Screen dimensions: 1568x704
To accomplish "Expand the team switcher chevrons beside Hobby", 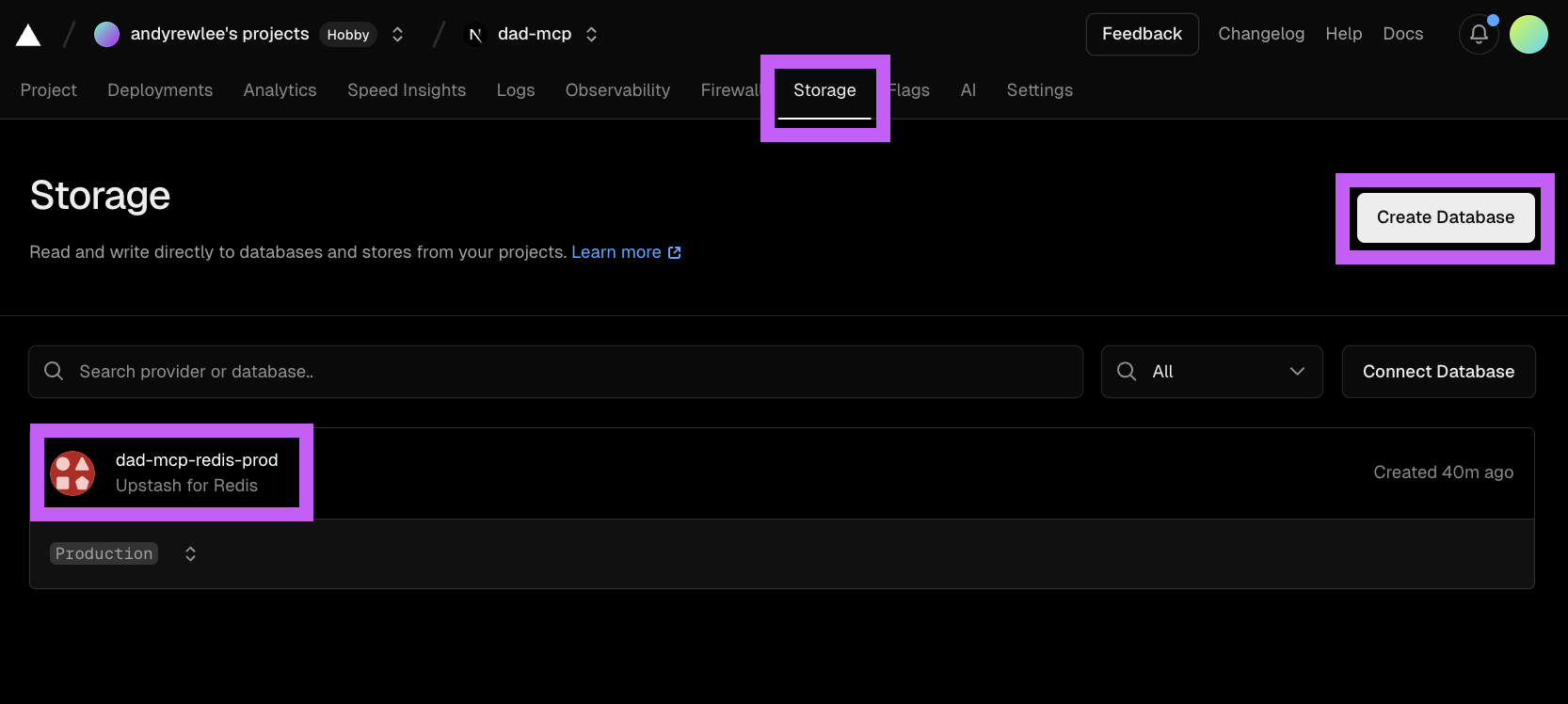I will pyautogui.click(x=397, y=34).
